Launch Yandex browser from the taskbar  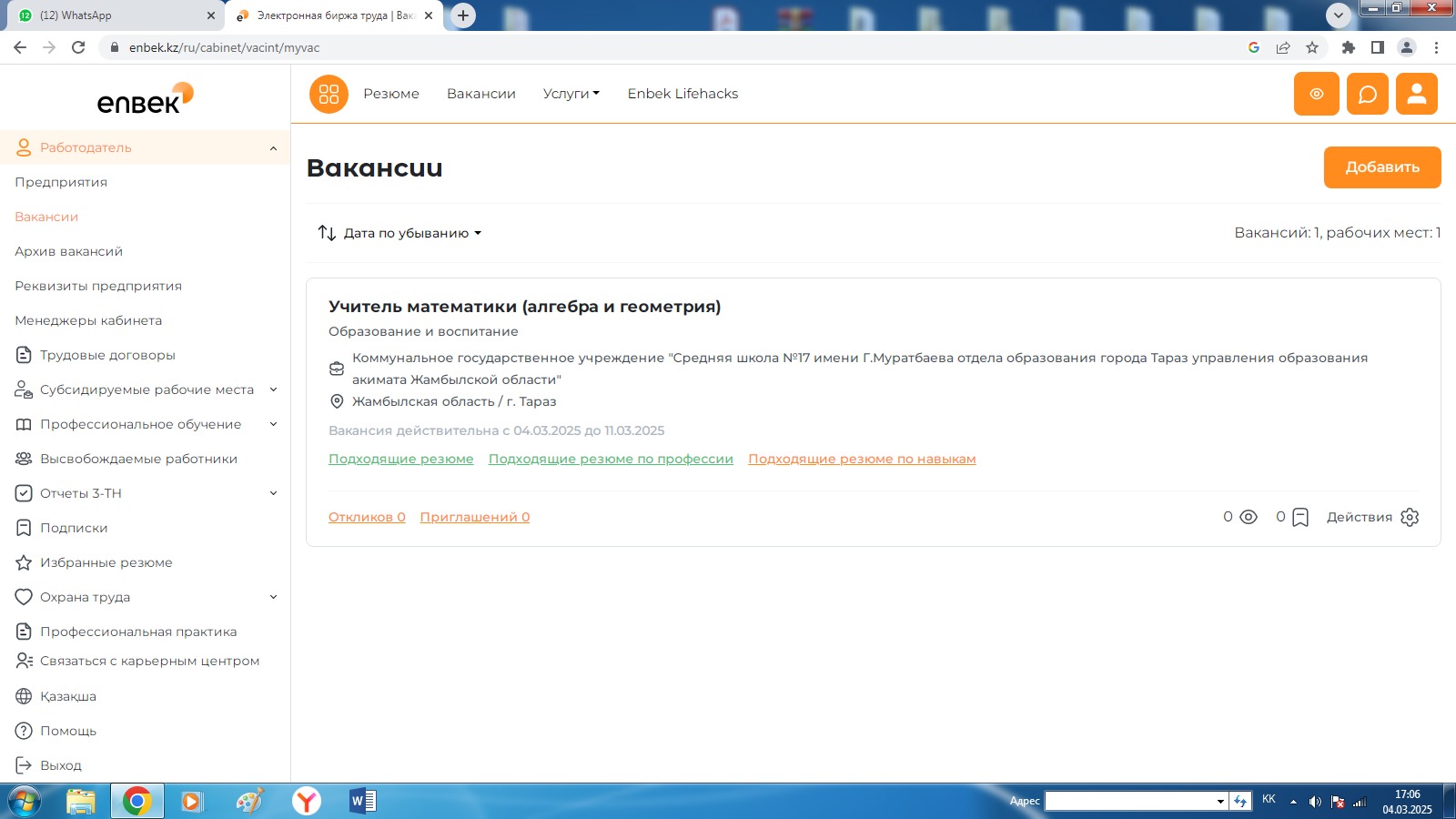click(x=307, y=801)
